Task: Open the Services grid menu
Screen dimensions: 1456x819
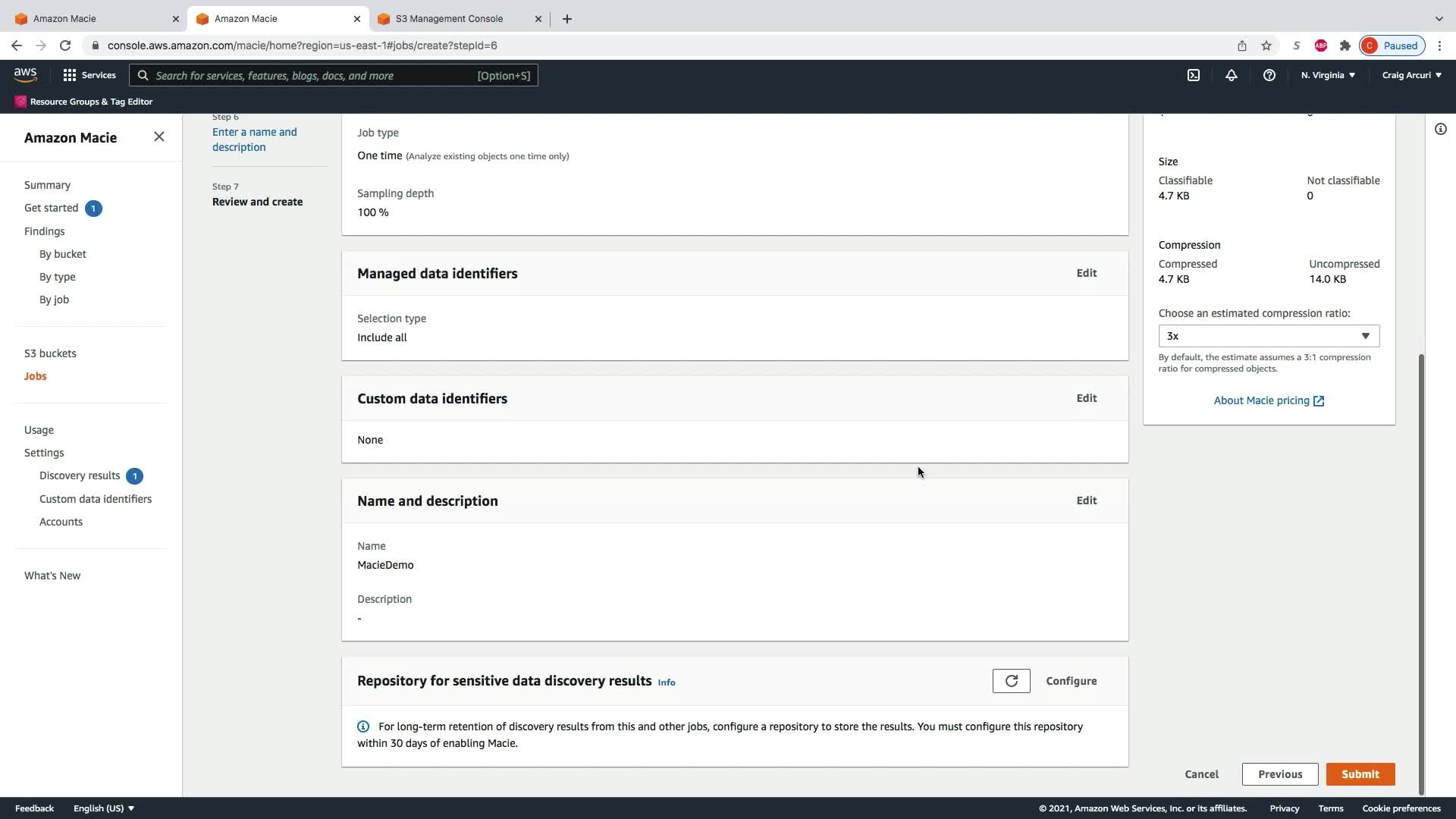Action: click(89, 75)
